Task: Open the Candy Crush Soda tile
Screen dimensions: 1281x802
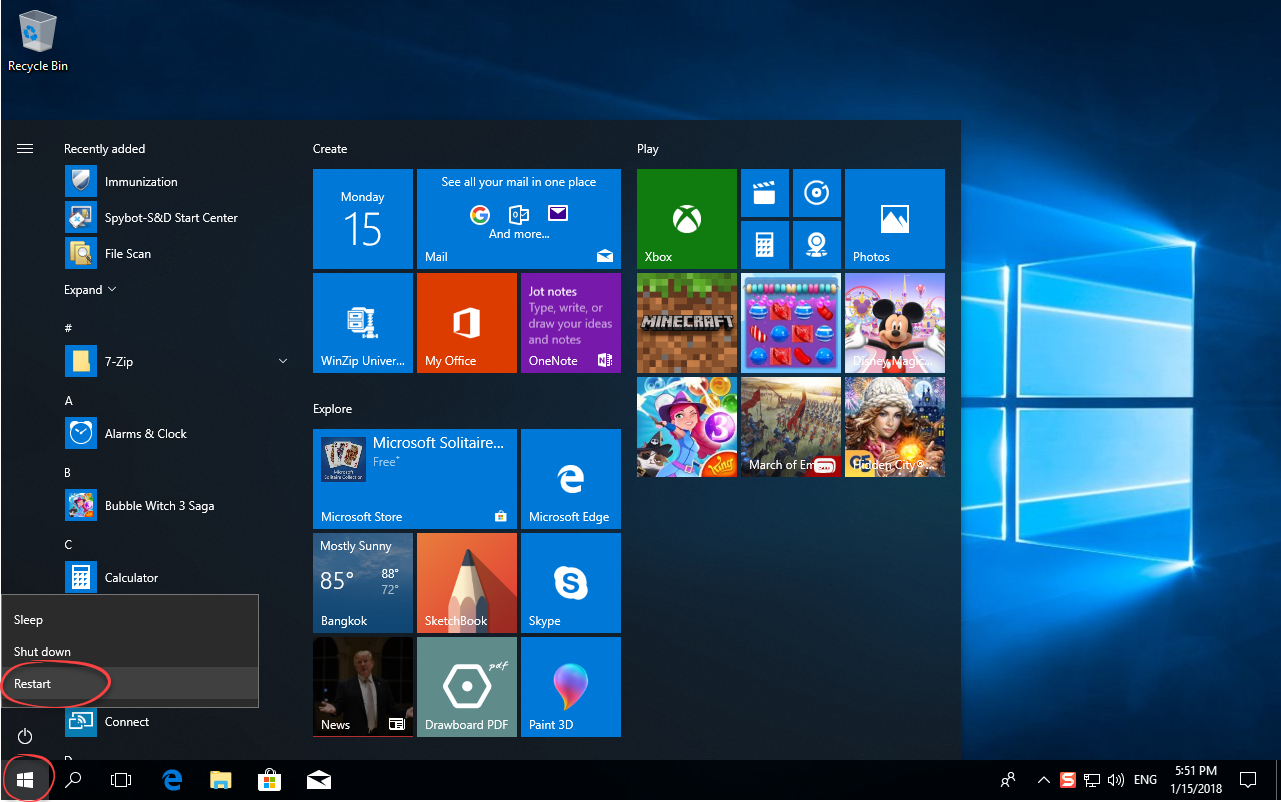Action: click(791, 323)
